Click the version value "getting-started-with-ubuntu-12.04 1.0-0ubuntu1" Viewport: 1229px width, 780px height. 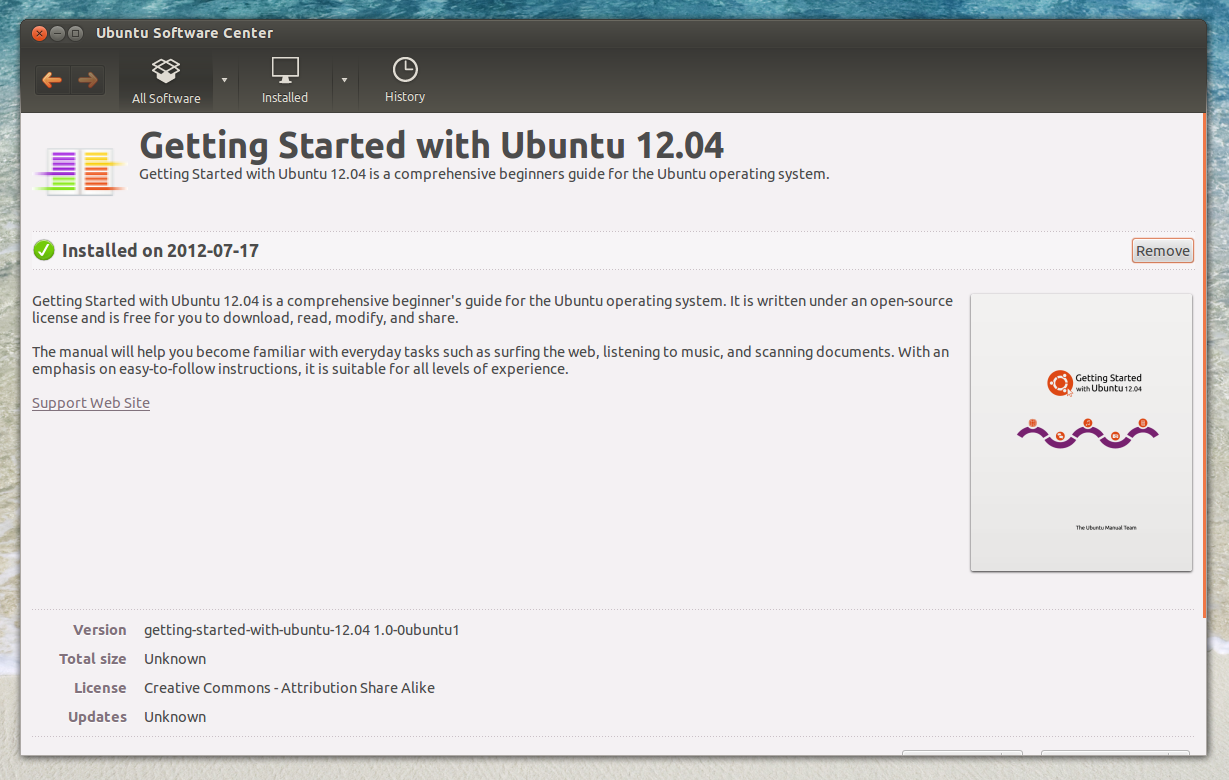click(301, 630)
